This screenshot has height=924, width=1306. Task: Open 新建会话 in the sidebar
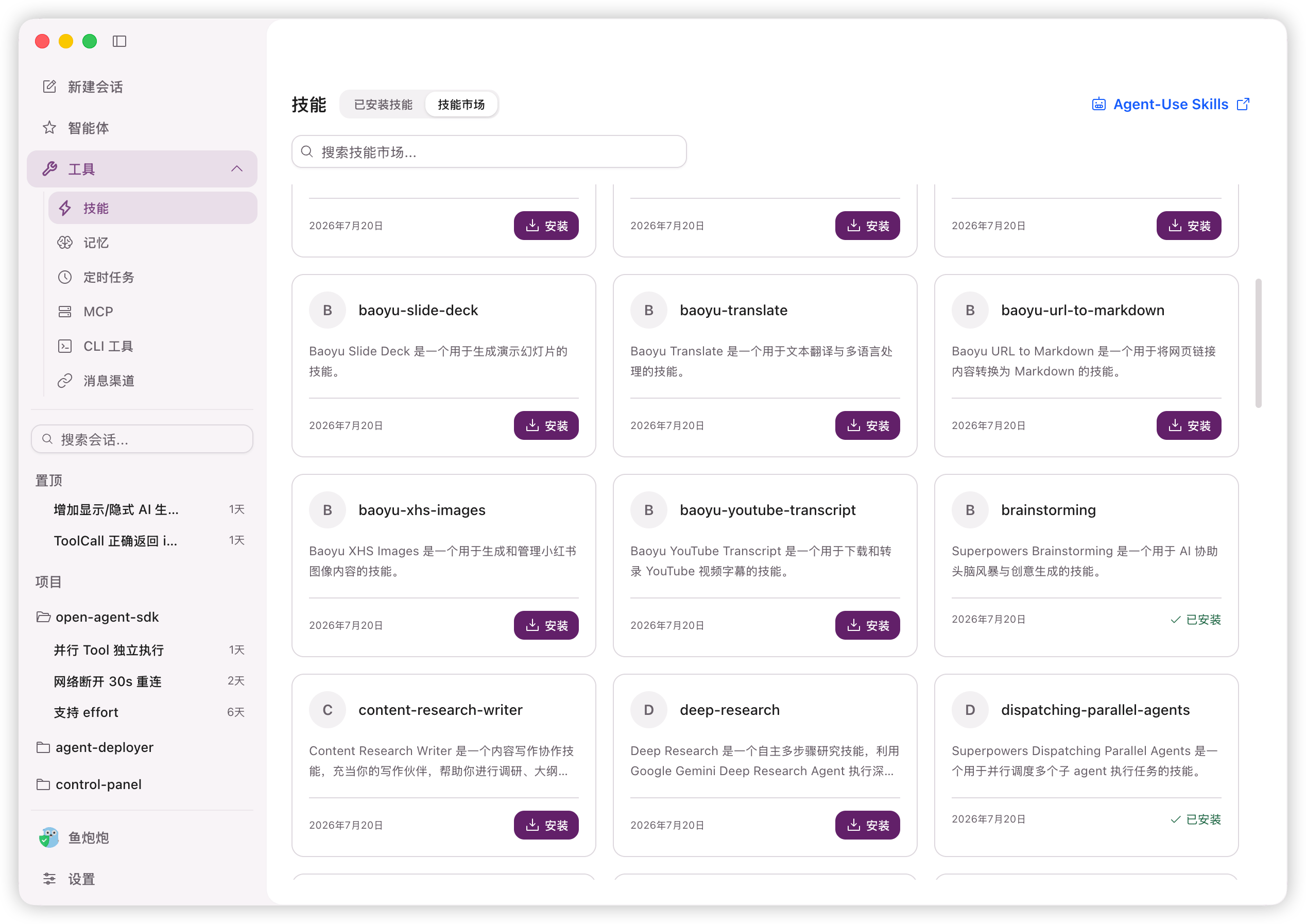pyautogui.click(x=142, y=87)
